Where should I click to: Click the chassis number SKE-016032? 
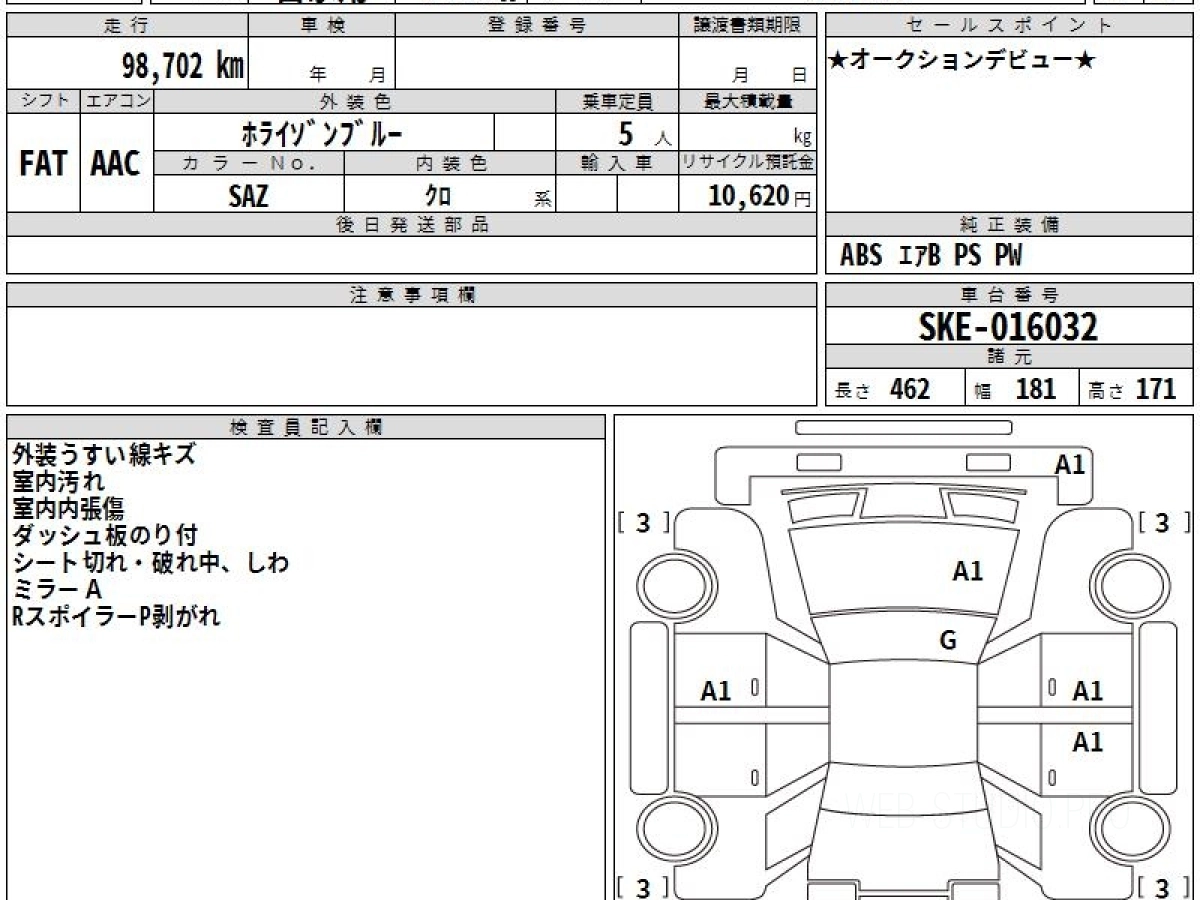1008,326
